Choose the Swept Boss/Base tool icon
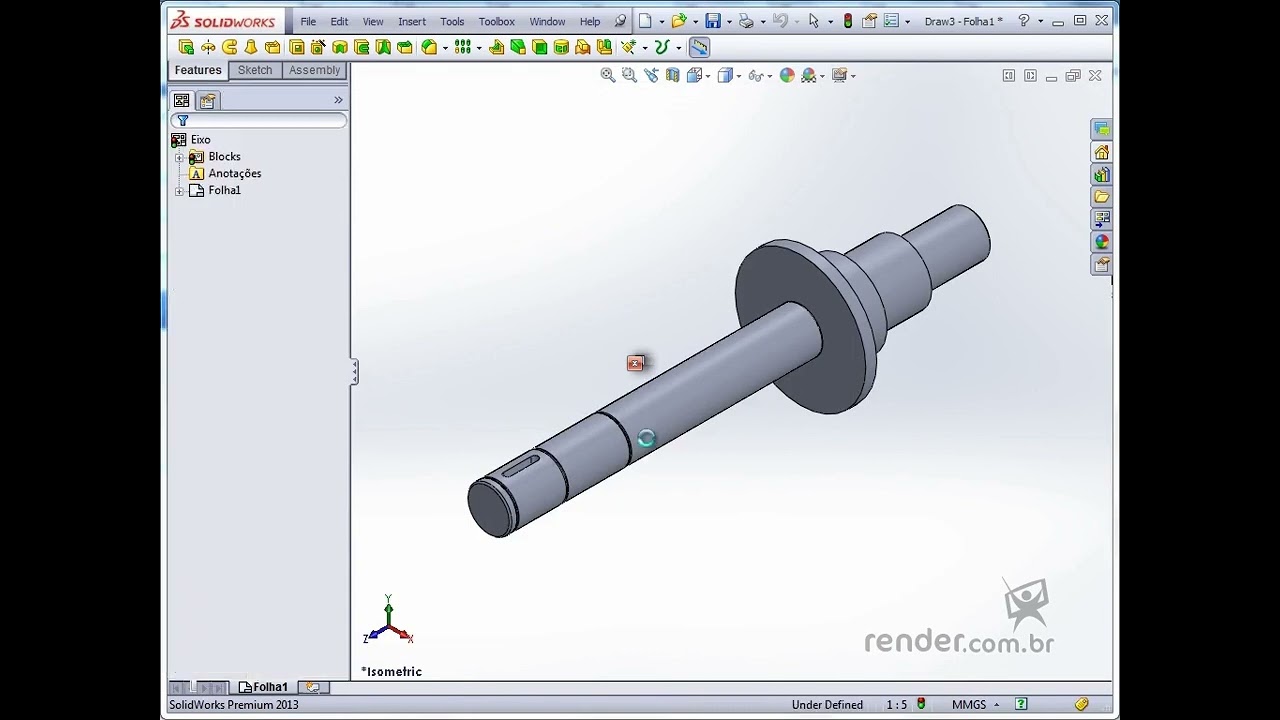Viewport: 1280px width, 720px height. tap(229, 47)
